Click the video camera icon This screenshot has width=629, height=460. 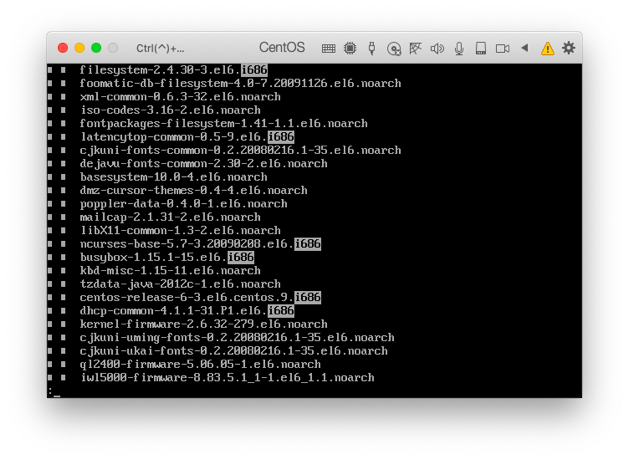click(503, 49)
